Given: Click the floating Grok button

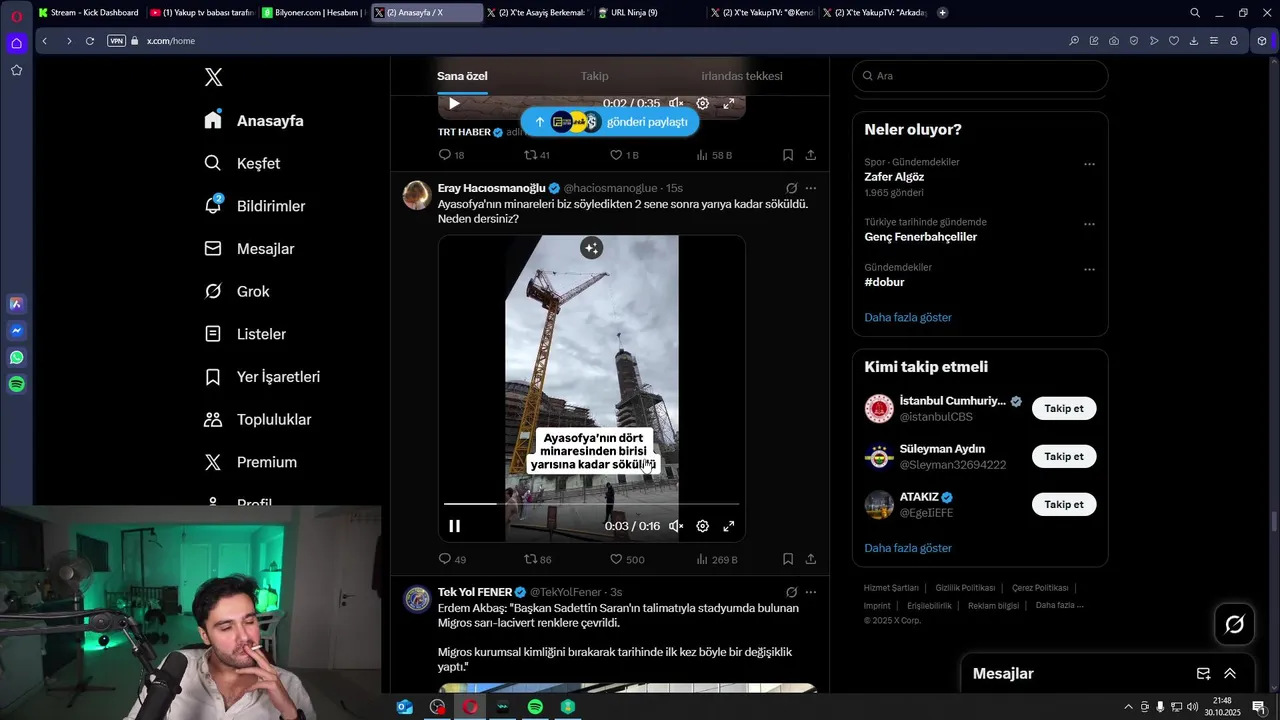Looking at the screenshot, I should coord(1235,624).
